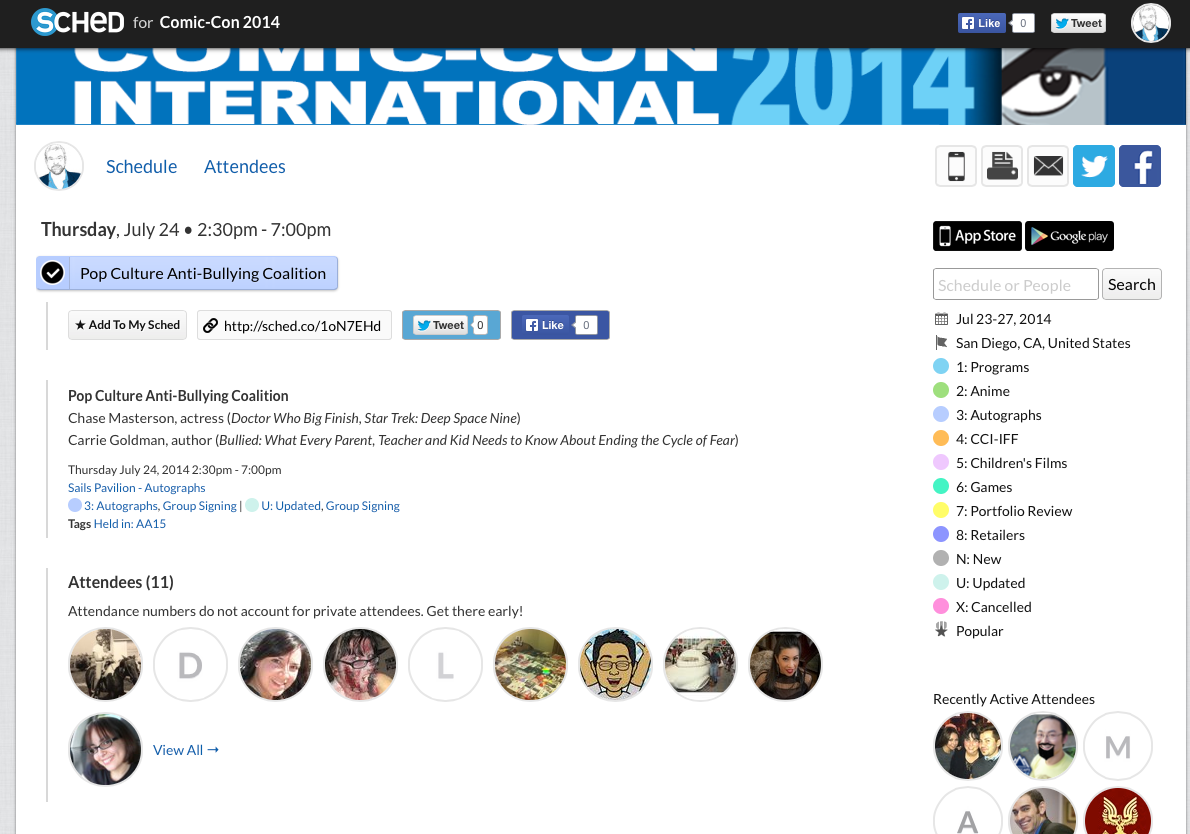Open the Held in: AA15 tag link
The image size is (1190, 834).
130,524
